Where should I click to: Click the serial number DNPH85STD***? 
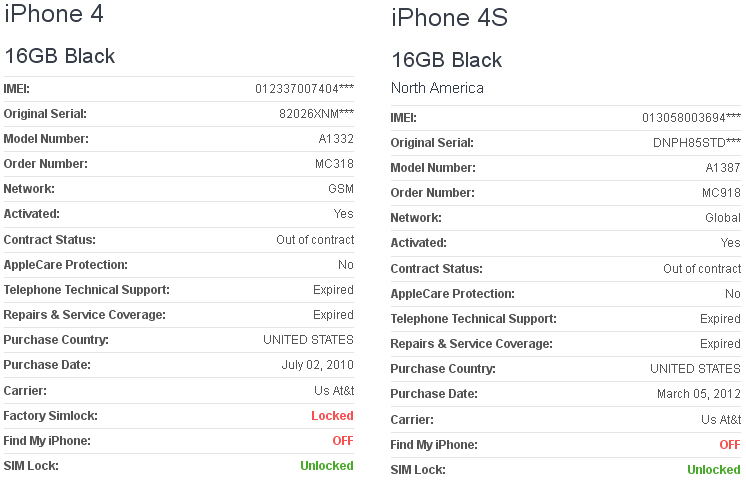click(x=697, y=143)
